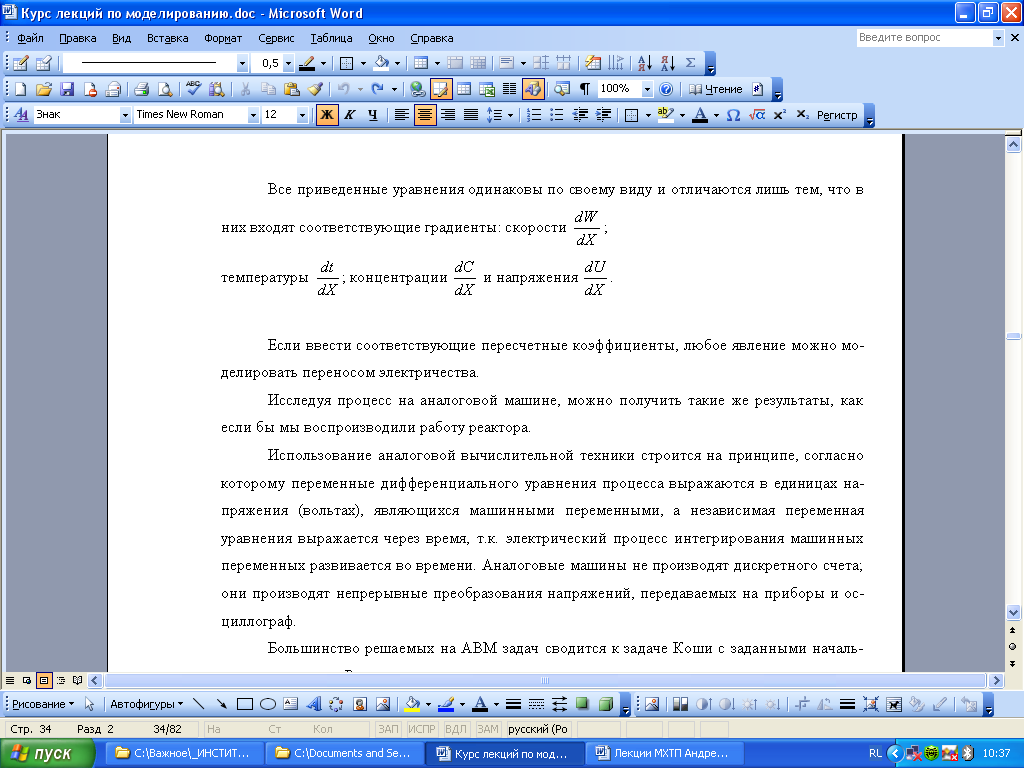This screenshot has height=768, width=1024.
Task: Toggle Underline formatting Ч
Action: (372, 115)
